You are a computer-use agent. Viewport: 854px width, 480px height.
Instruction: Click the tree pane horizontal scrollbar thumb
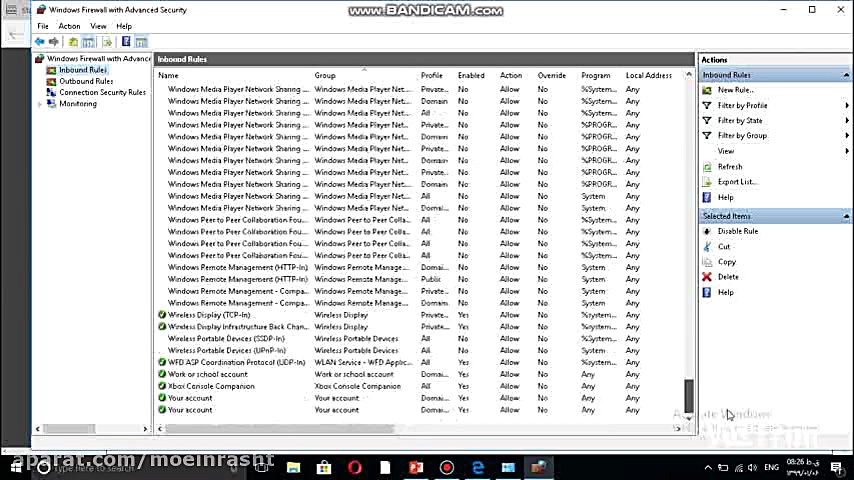[x=69, y=429]
